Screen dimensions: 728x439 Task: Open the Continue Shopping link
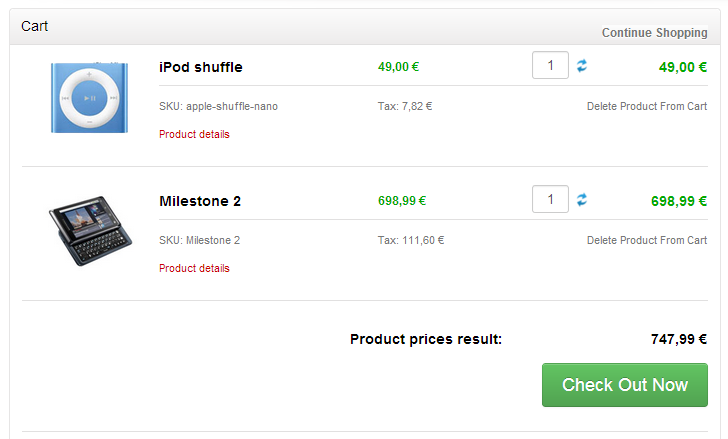[x=655, y=32]
